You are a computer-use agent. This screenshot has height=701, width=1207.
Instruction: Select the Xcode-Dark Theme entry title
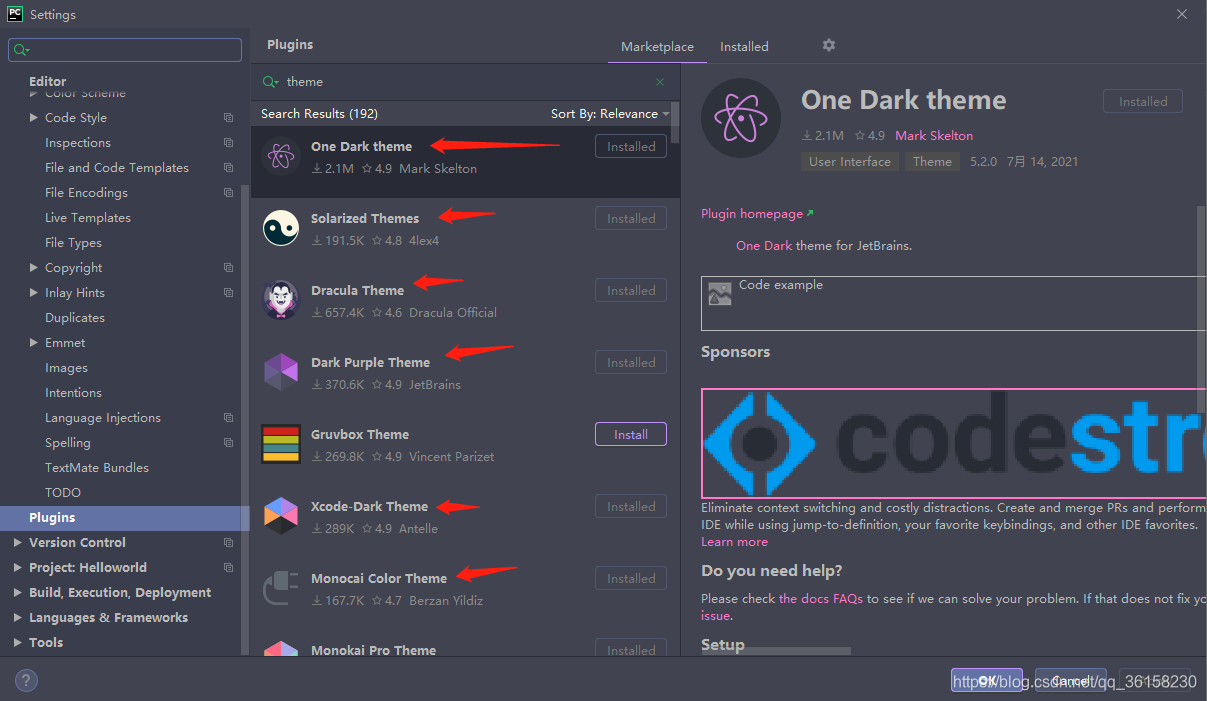click(x=369, y=507)
